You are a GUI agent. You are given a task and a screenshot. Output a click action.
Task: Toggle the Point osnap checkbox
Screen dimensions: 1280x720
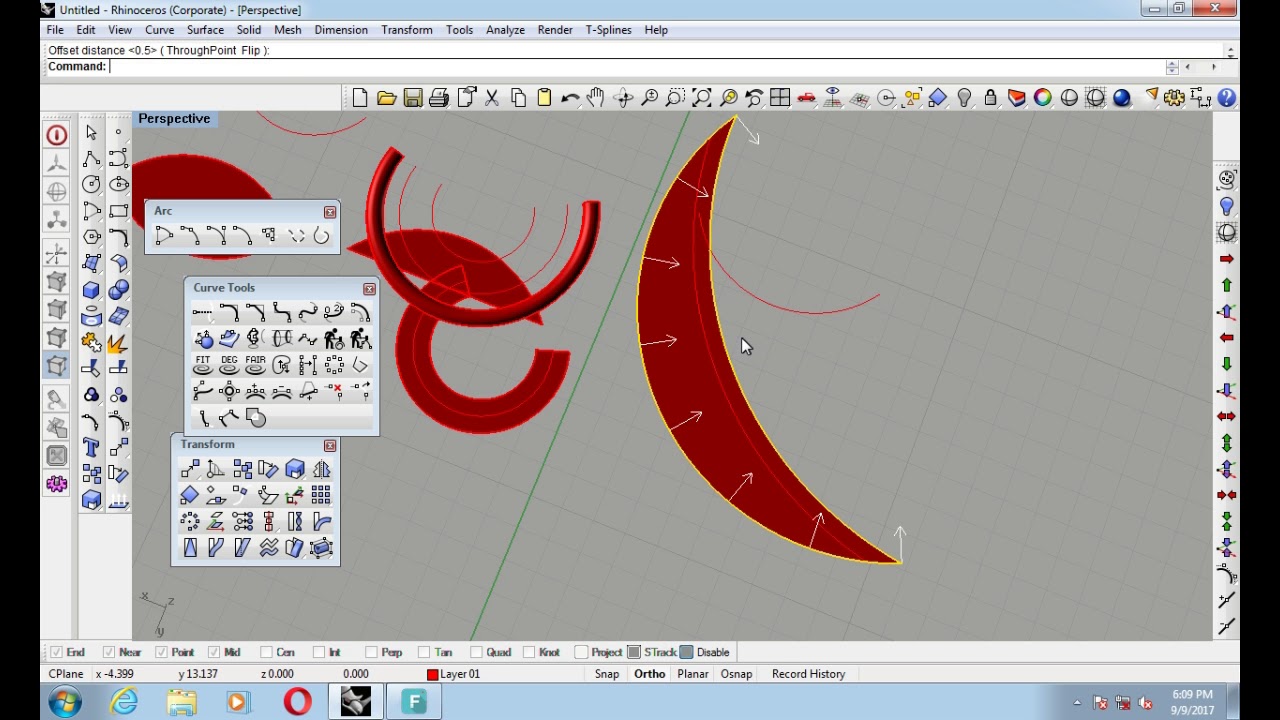(161, 652)
